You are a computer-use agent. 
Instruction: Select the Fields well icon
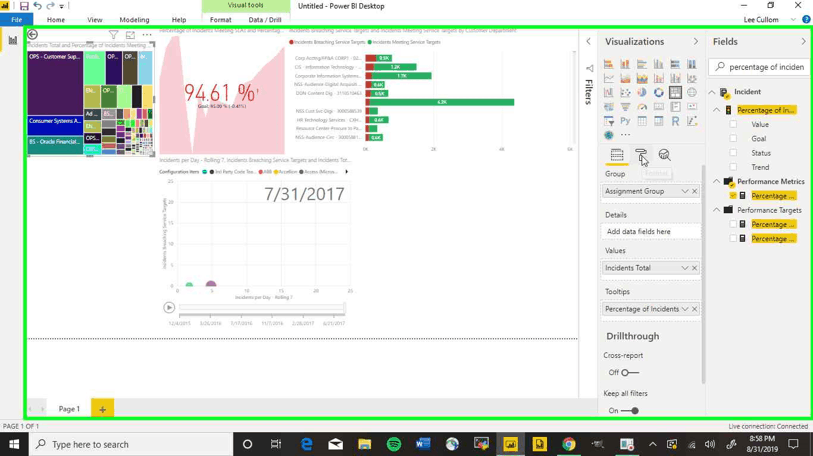click(617, 155)
